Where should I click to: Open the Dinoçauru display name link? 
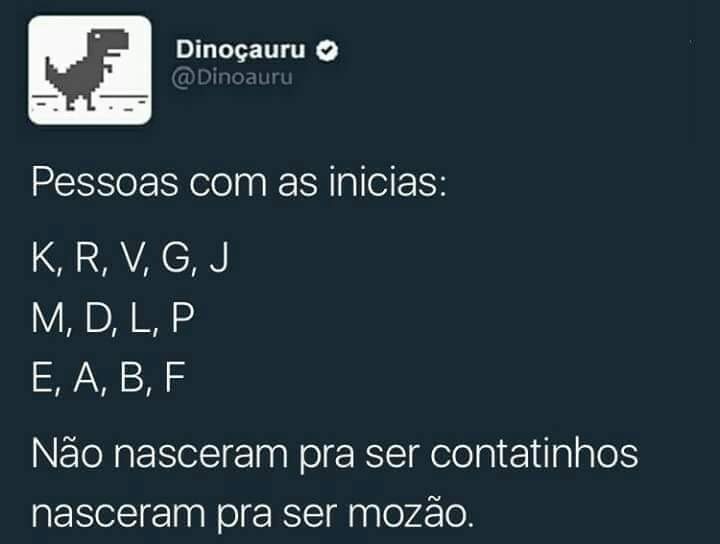pyautogui.click(x=240, y=50)
